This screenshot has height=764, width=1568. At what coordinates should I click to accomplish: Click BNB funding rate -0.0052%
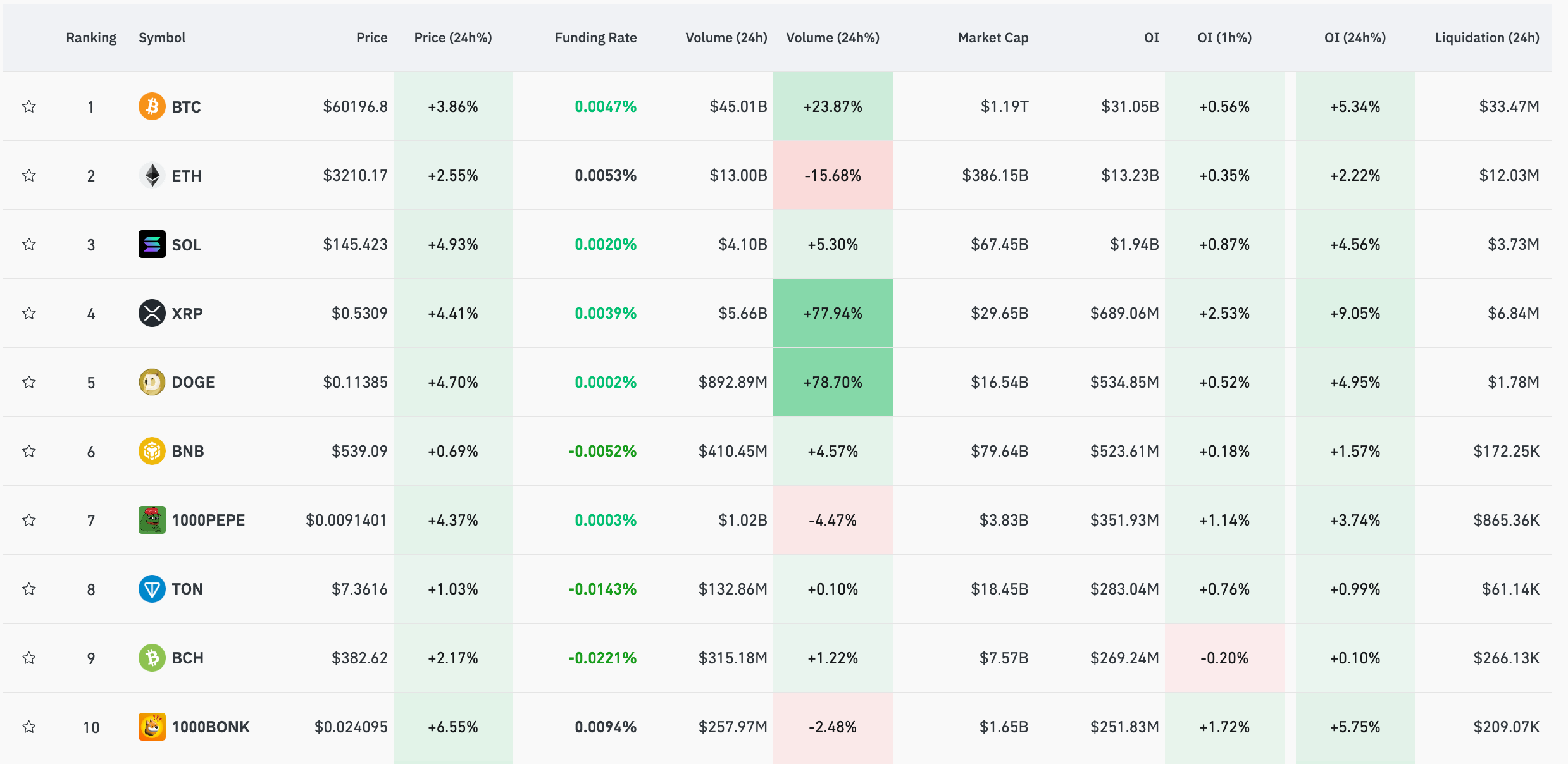(x=602, y=451)
